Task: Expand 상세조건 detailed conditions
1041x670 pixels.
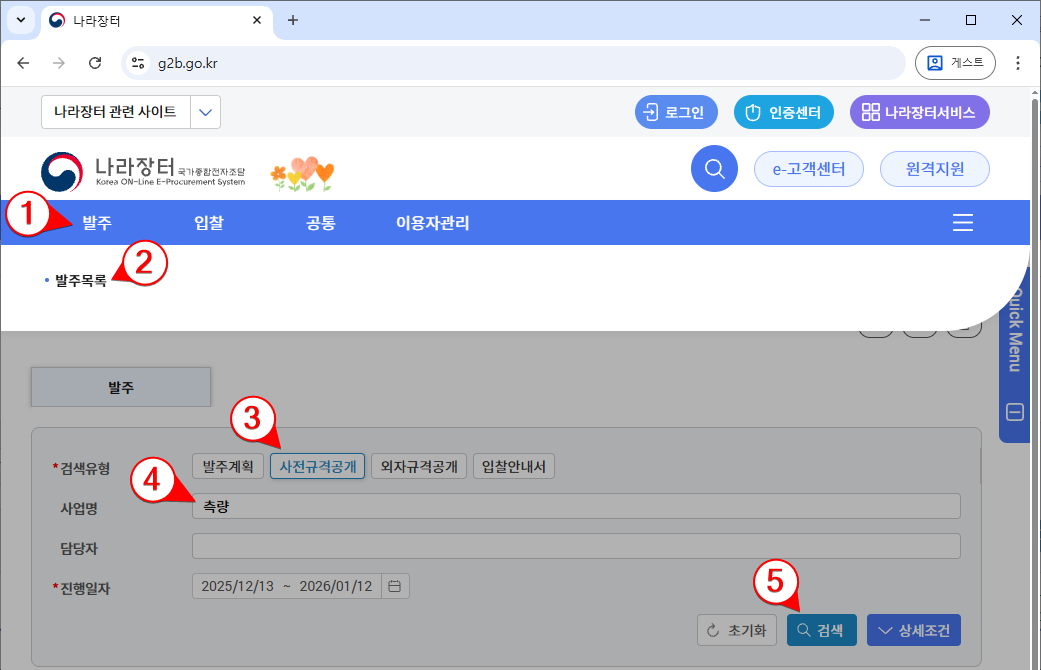Action: 913,630
